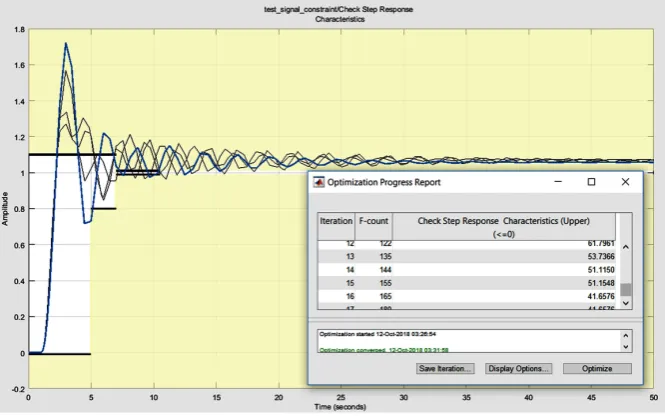Click the Optimize button
Image resolution: width=665 pixels, height=418 pixels.
[x=597, y=368]
